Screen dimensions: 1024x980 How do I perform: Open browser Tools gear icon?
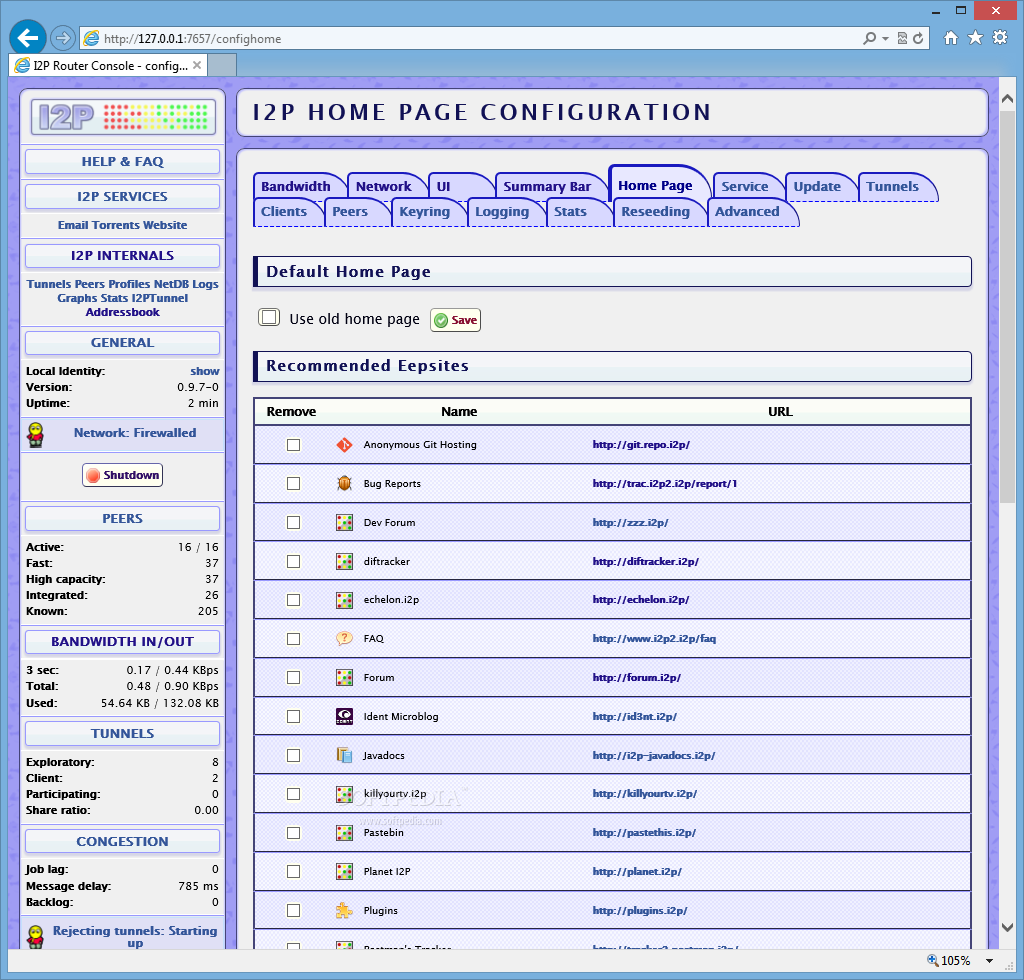(x=1000, y=38)
